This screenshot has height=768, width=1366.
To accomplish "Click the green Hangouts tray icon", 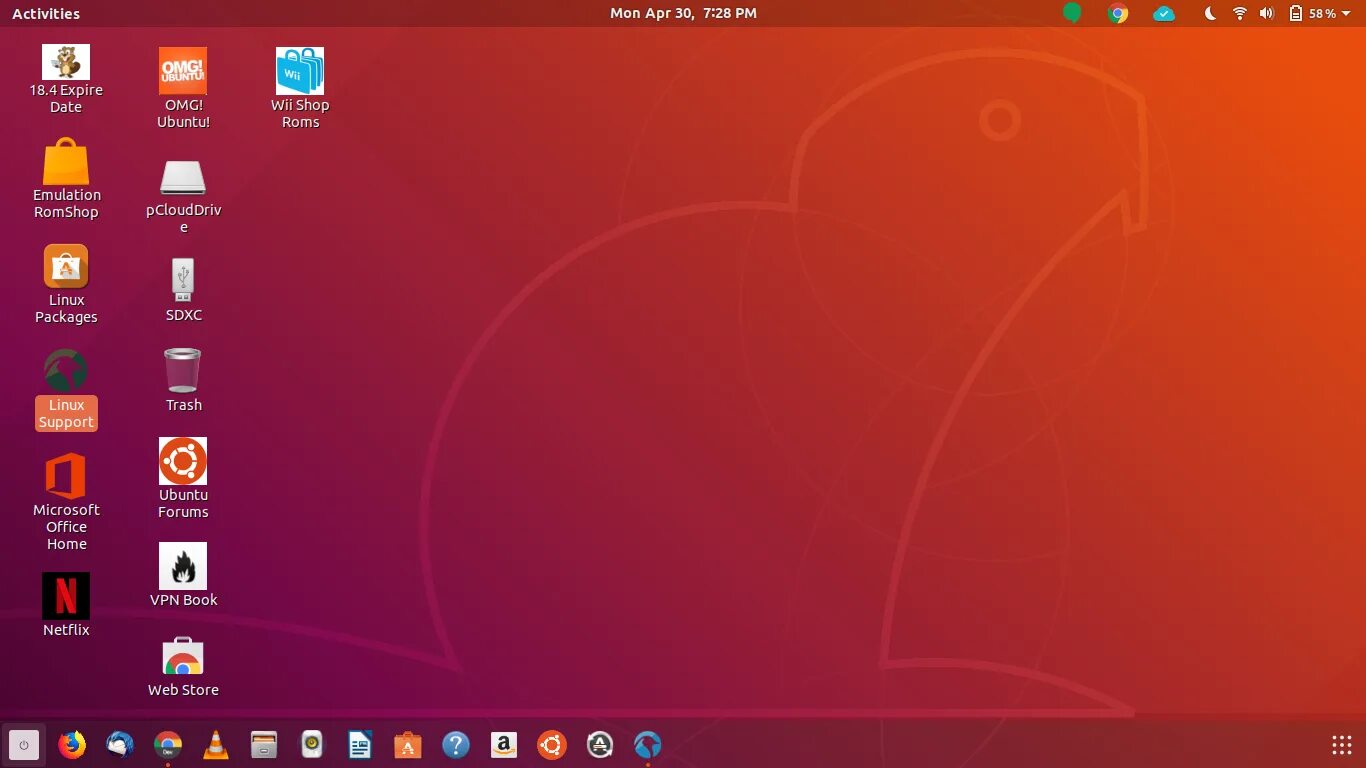I will [x=1072, y=13].
